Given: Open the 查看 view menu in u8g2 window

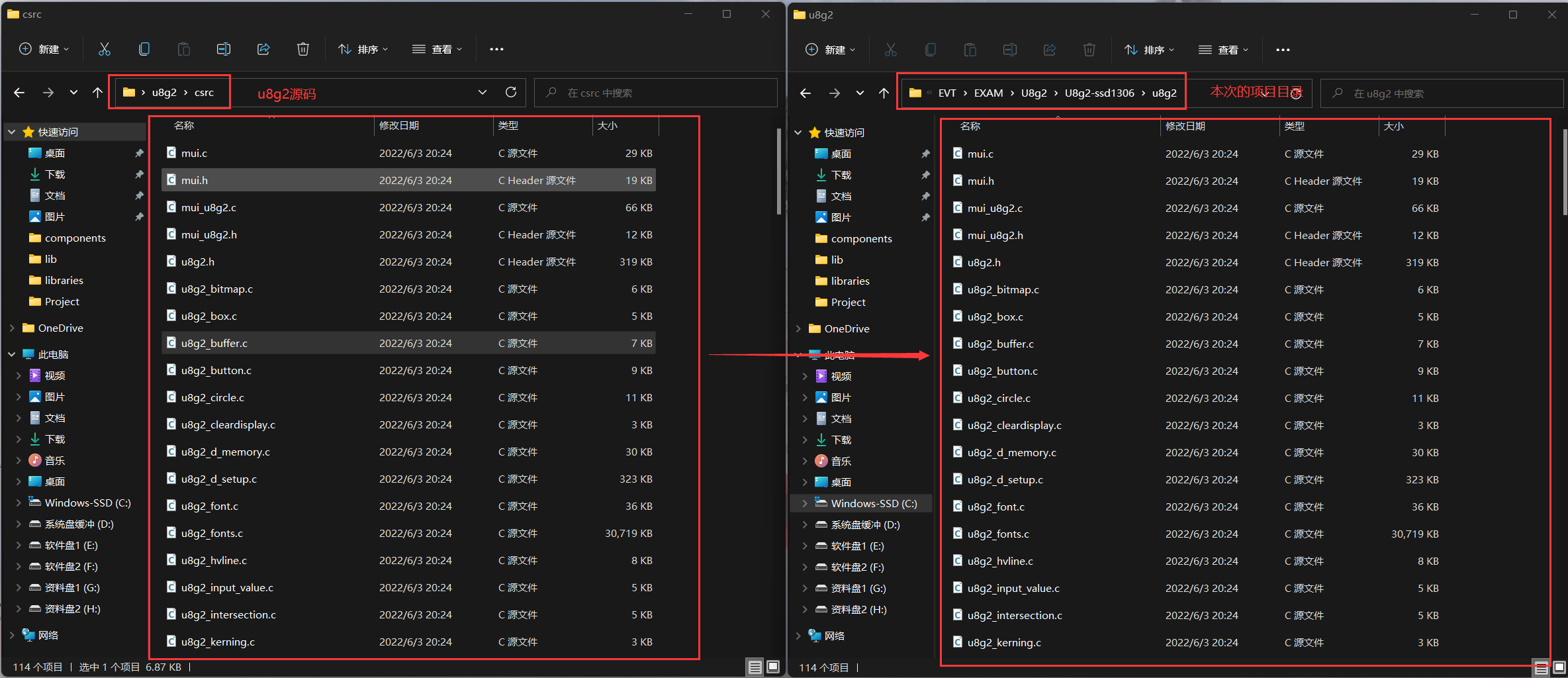Looking at the screenshot, I should pyautogui.click(x=1223, y=50).
